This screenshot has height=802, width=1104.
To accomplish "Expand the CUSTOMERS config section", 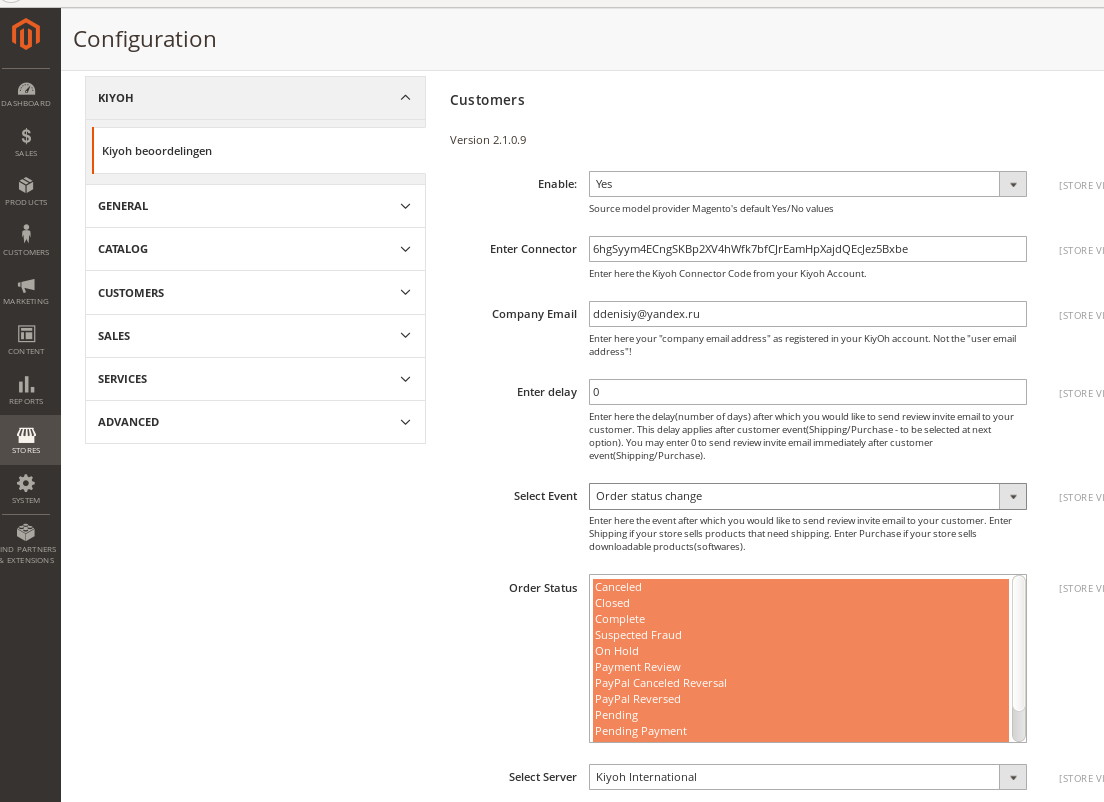I will point(255,293).
